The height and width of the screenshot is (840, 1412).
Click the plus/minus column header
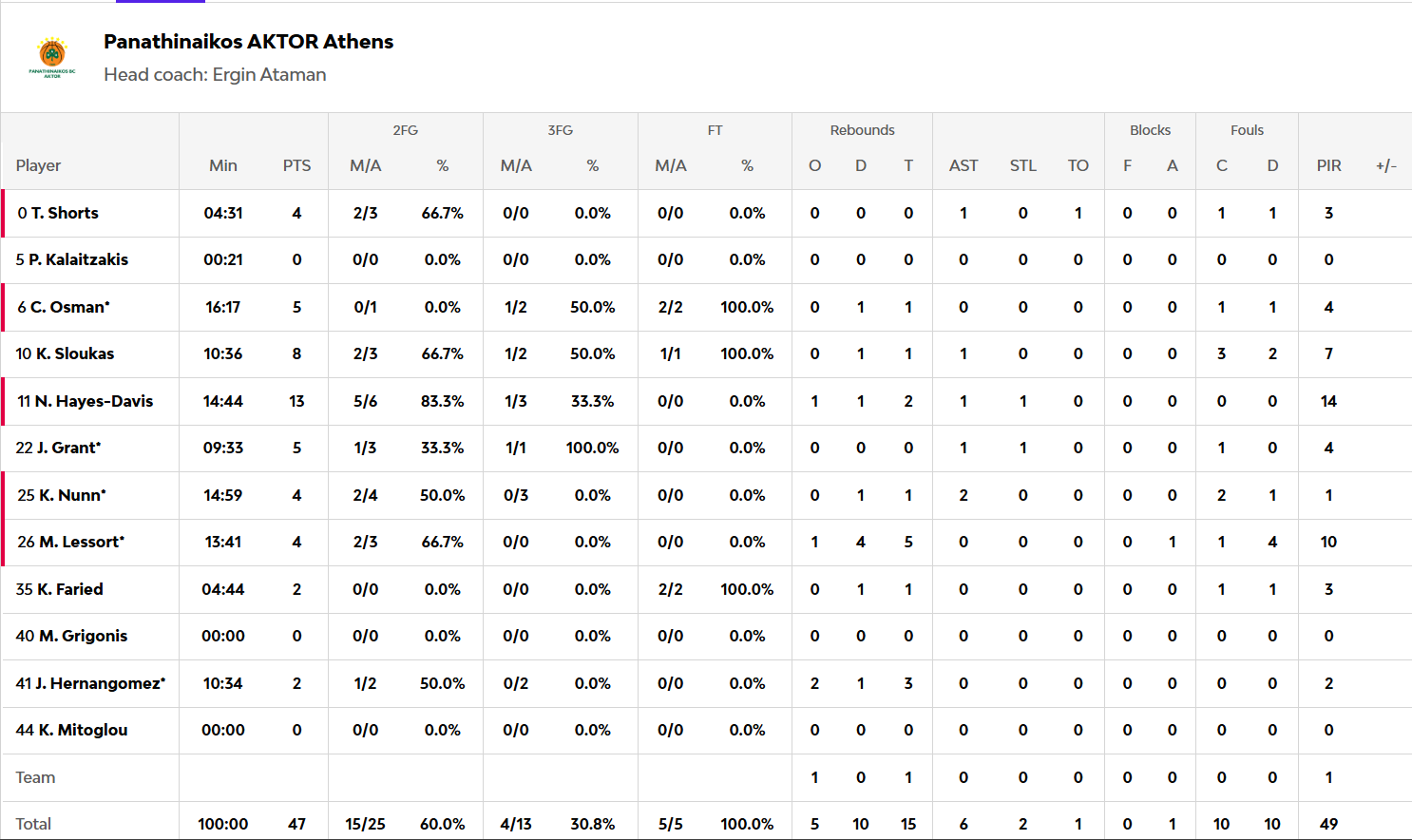1386,165
